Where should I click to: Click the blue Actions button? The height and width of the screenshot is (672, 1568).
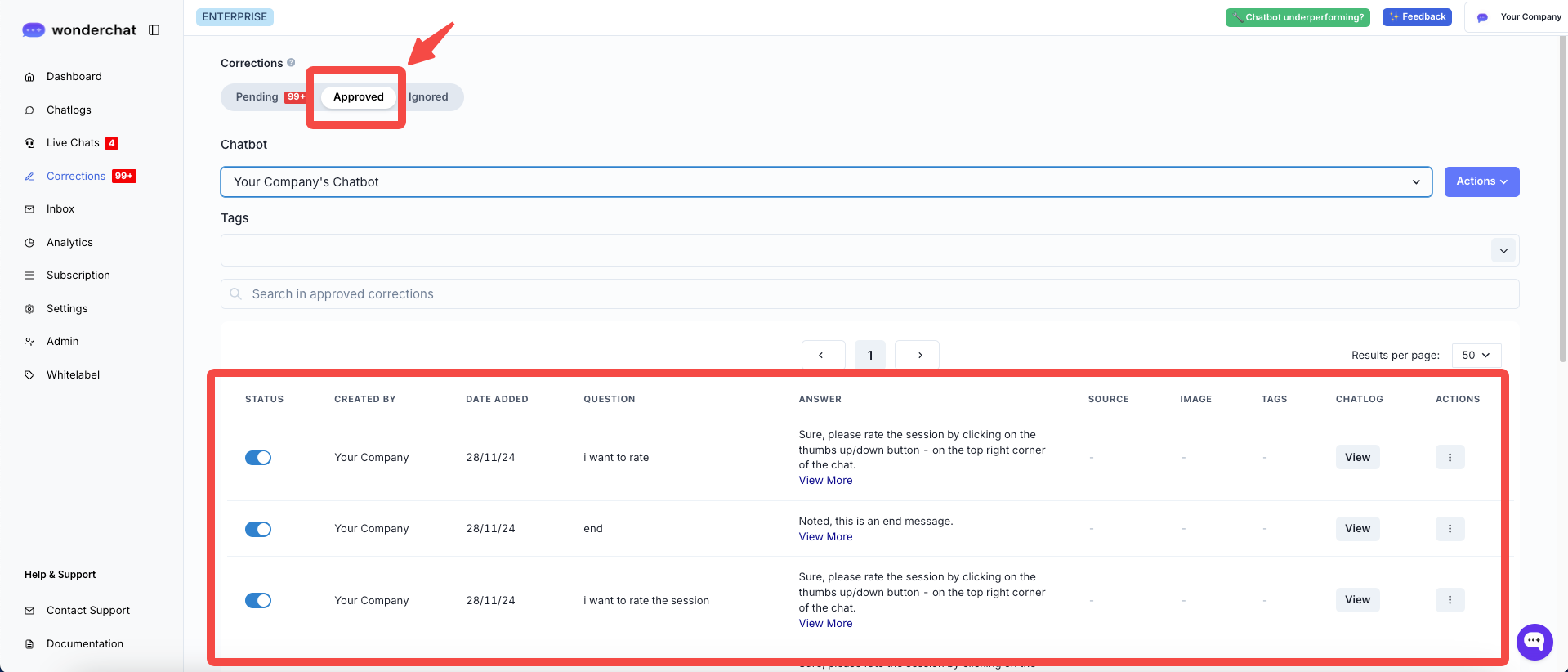click(1481, 181)
